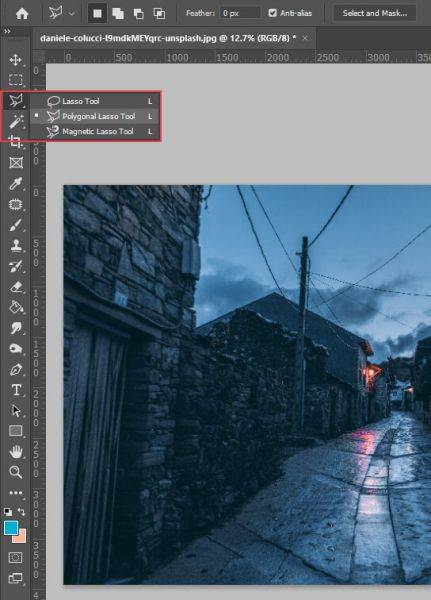
Task: Open the peach background color swatch
Action: click(x=21, y=538)
